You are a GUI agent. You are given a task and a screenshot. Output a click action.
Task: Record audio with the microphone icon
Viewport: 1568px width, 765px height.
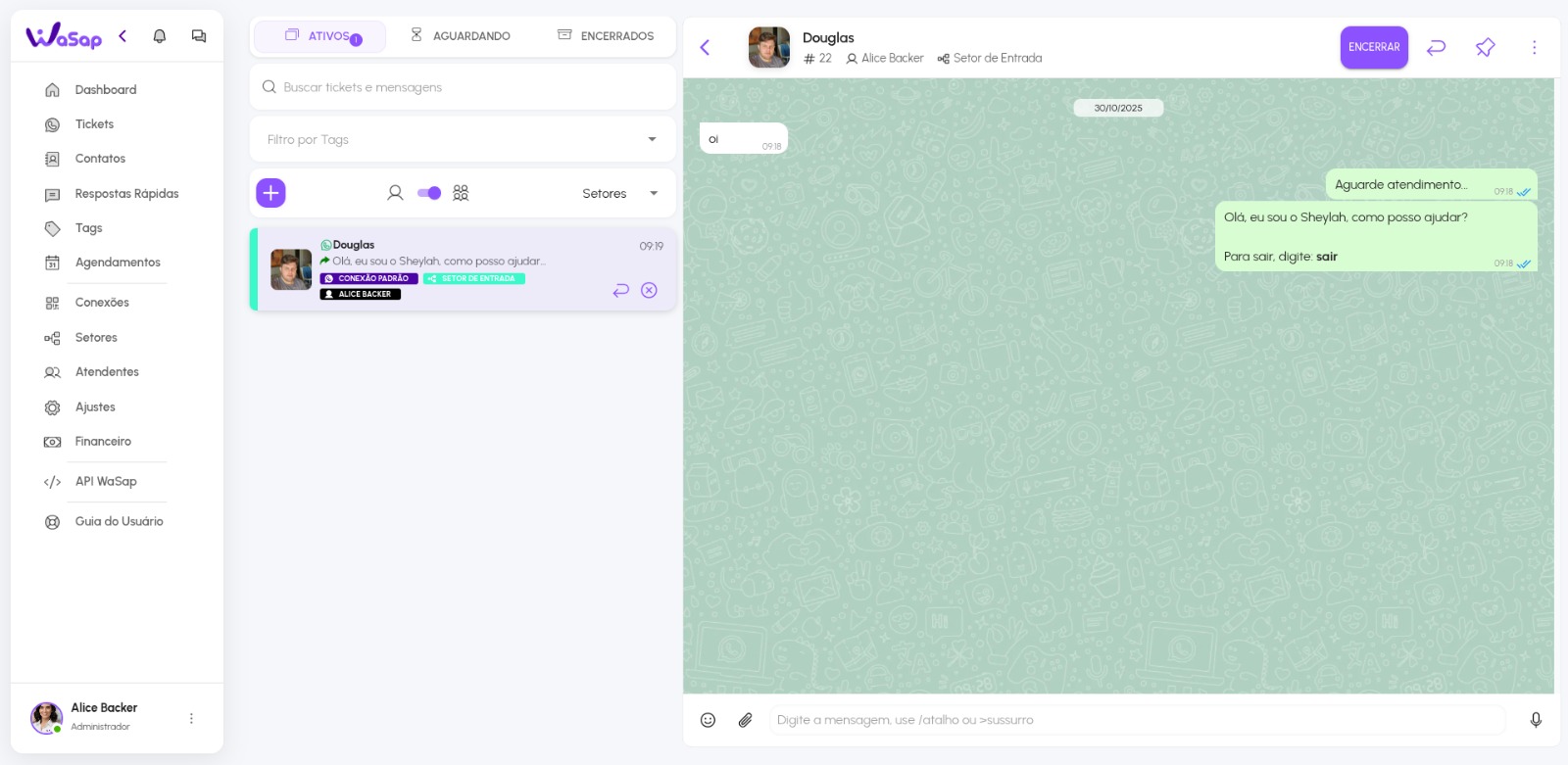(1536, 720)
